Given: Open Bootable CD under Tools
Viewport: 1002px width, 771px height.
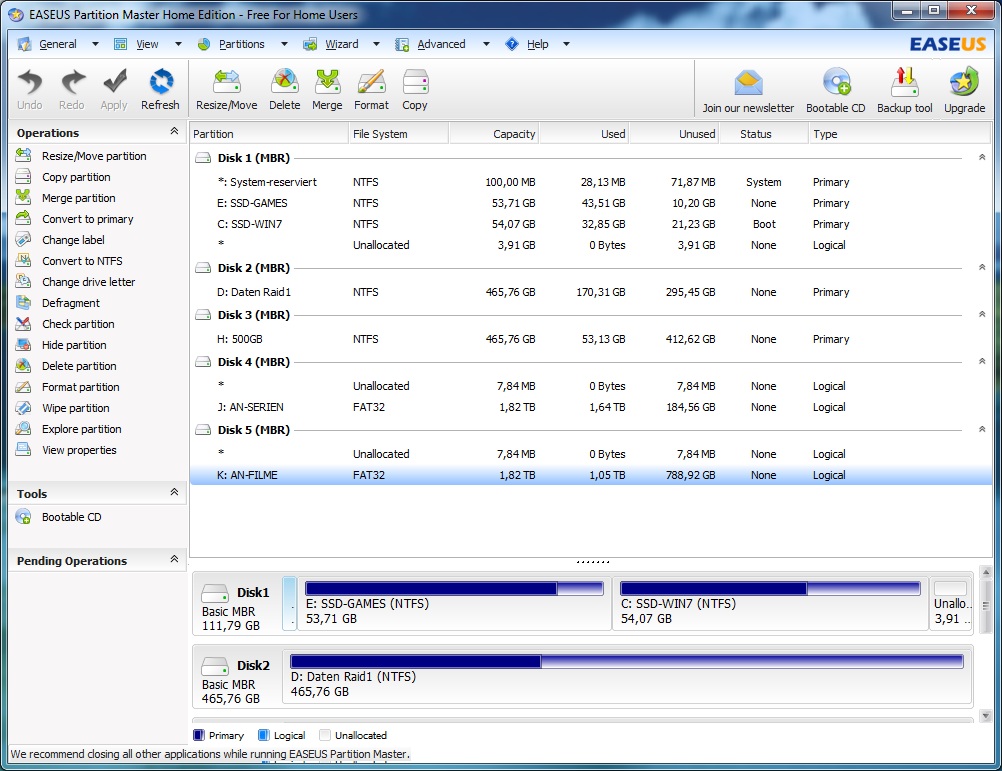Looking at the screenshot, I should [59, 517].
